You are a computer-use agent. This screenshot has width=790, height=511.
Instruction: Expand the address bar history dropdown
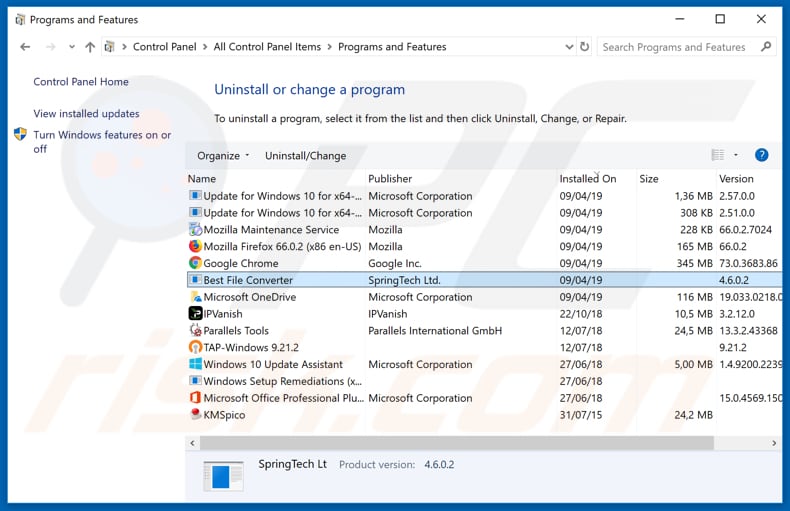[x=569, y=47]
